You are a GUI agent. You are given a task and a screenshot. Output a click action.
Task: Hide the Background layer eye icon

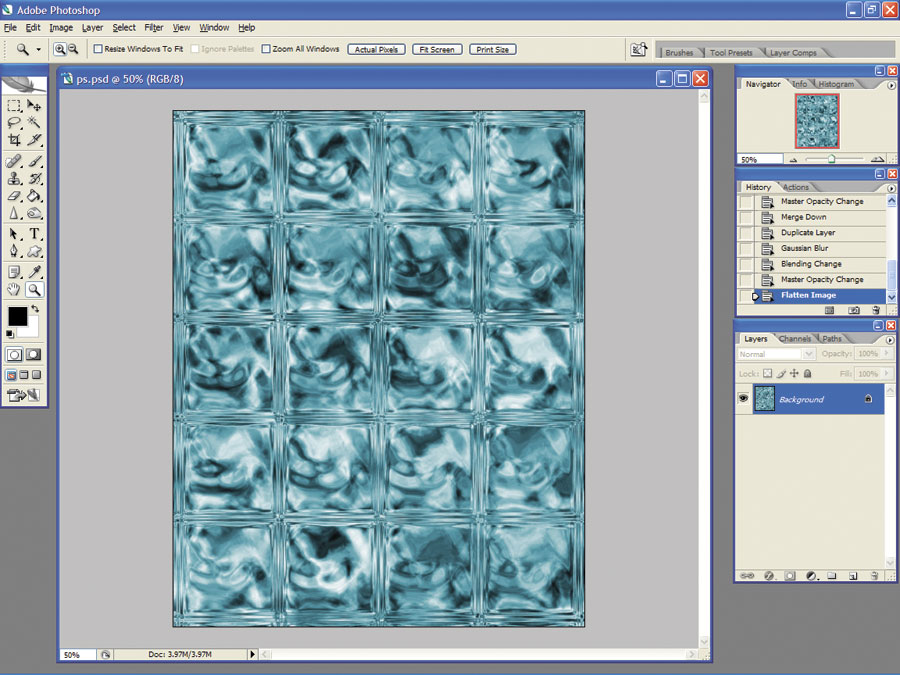pyautogui.click(x=743, y=398)
